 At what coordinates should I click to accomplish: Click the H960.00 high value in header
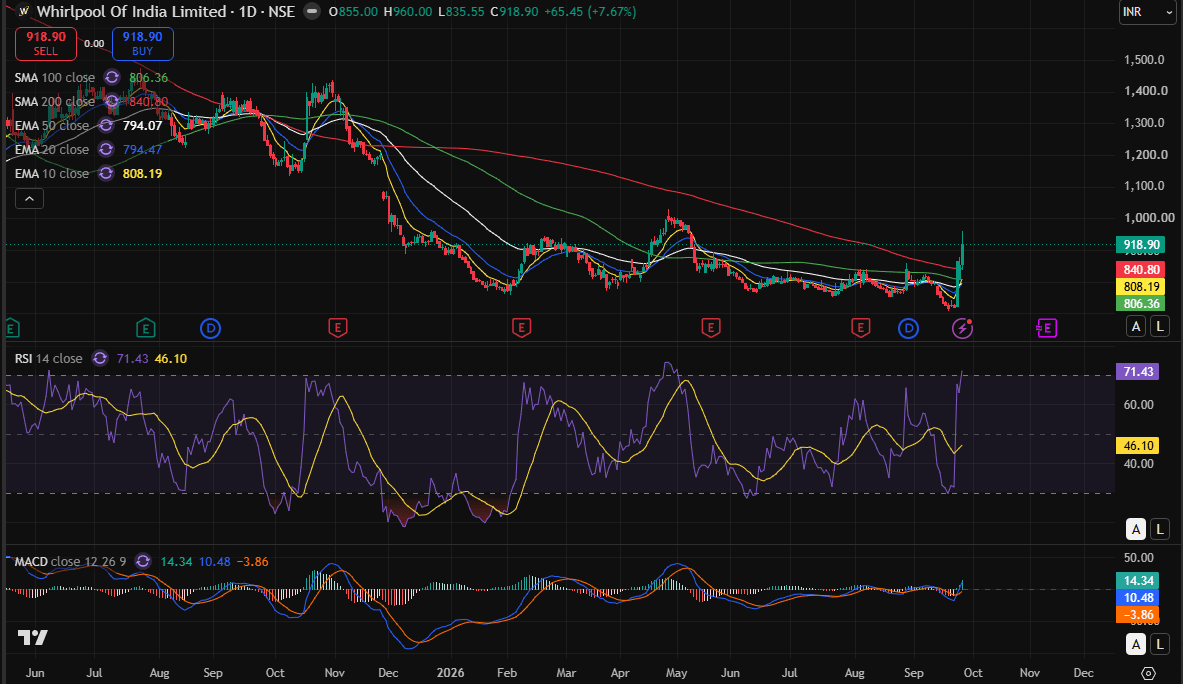tap(408, 11)
